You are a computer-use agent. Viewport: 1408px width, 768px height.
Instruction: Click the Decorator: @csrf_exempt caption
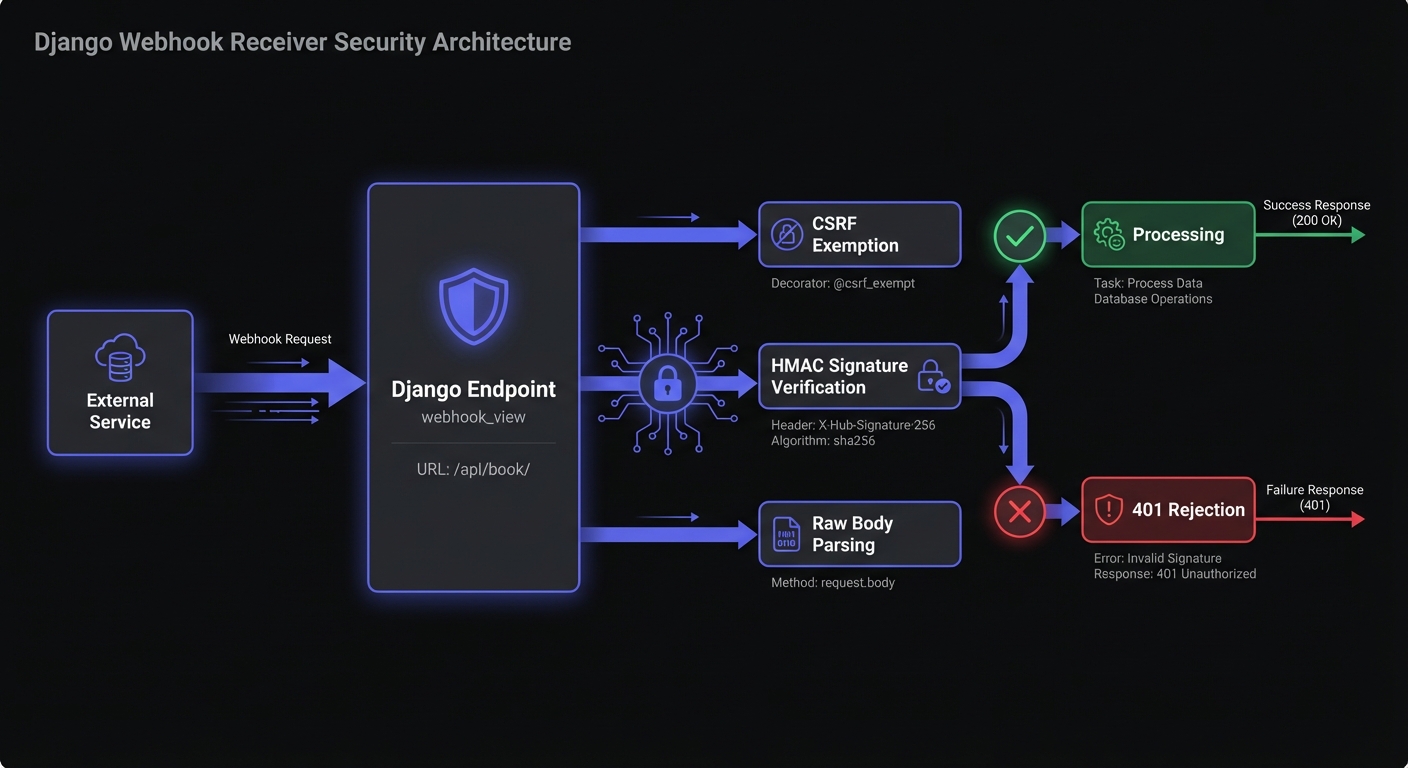coord(843,283)
